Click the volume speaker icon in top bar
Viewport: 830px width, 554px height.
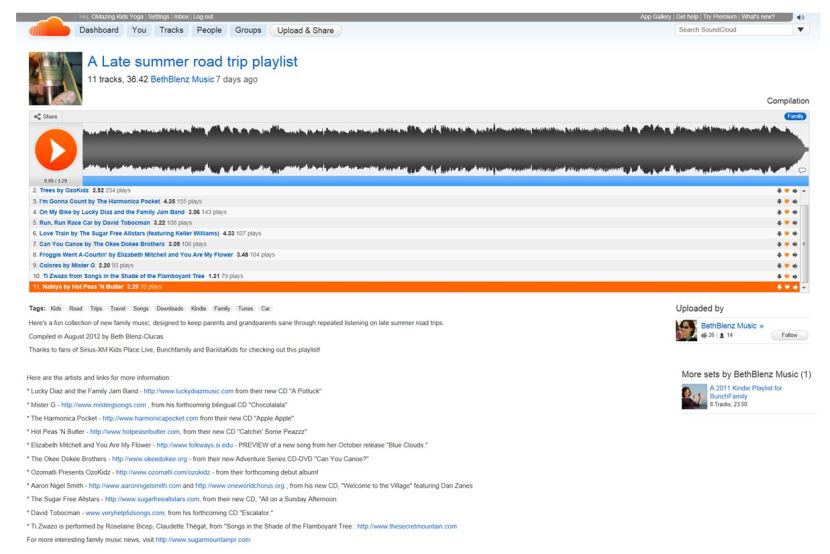click(801, 17)
